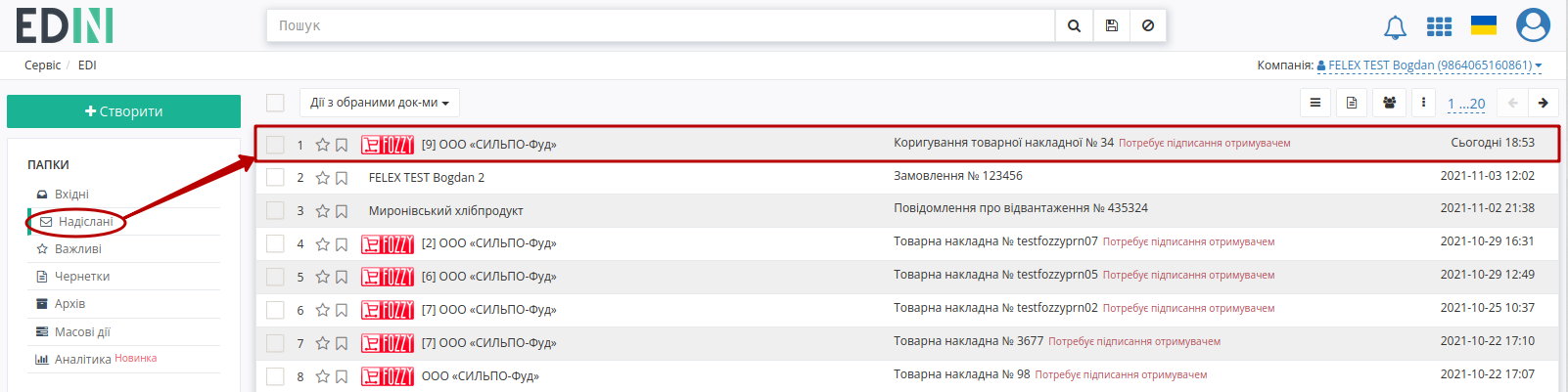The image size is (1568, 392).
Task: Click into the Пошук search field
Action: tap(661, 25)
